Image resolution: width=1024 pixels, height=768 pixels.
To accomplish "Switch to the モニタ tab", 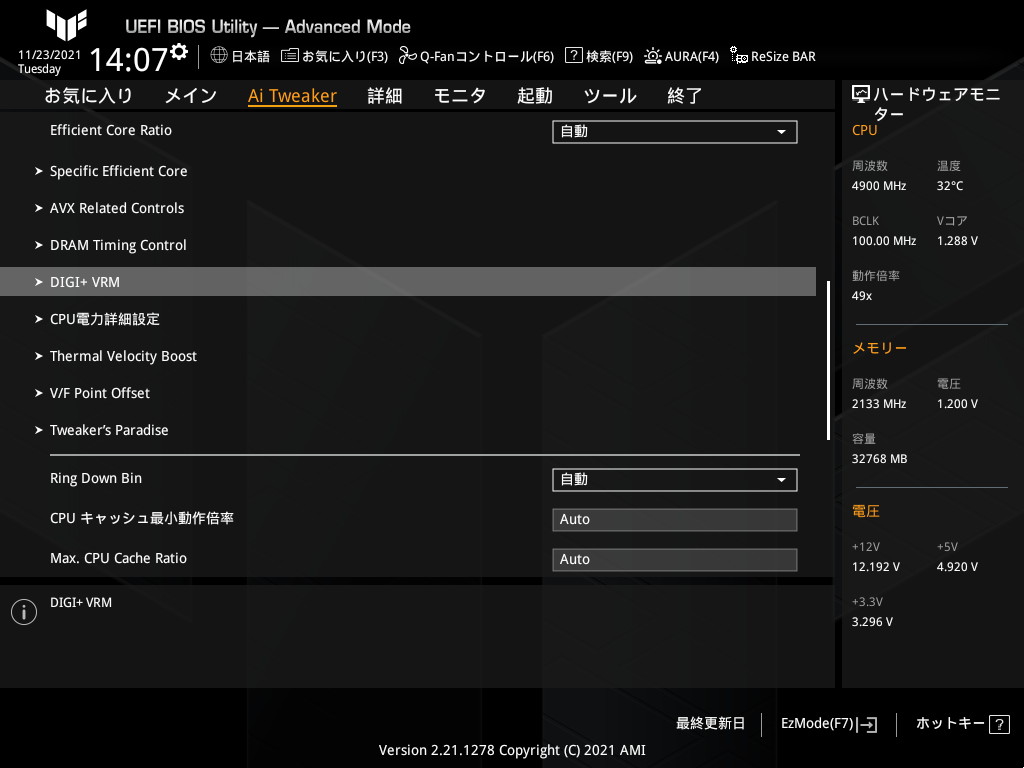I will coord(460,96).
